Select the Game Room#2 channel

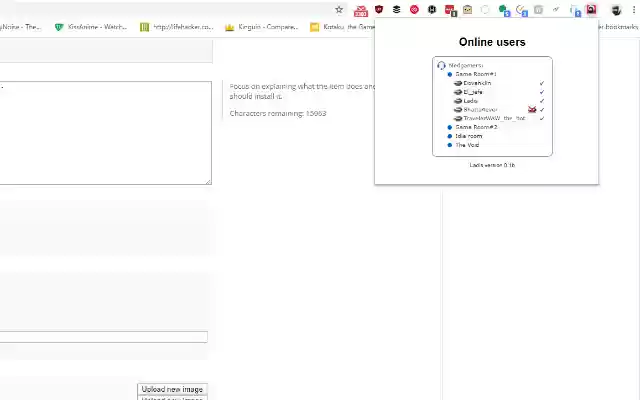pos(476,127)
